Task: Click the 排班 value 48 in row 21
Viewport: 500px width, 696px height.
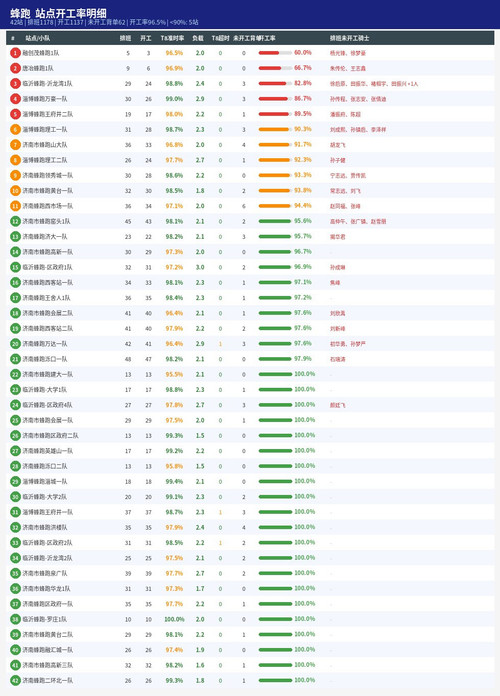Action: click(x=128, y=360)
